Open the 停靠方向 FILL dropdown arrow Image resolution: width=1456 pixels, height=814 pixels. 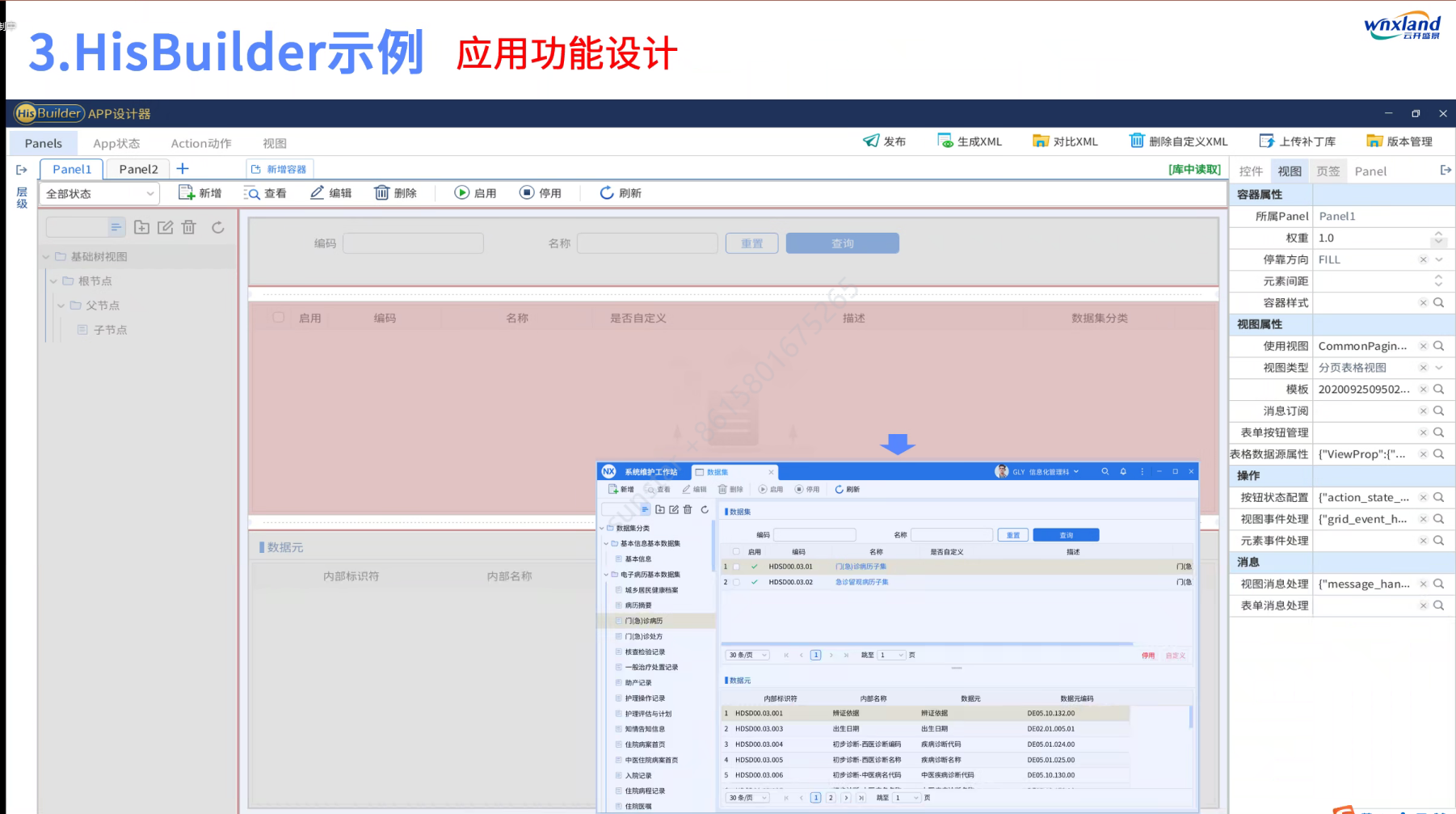pyautogui.click(x=1439, y=259)
